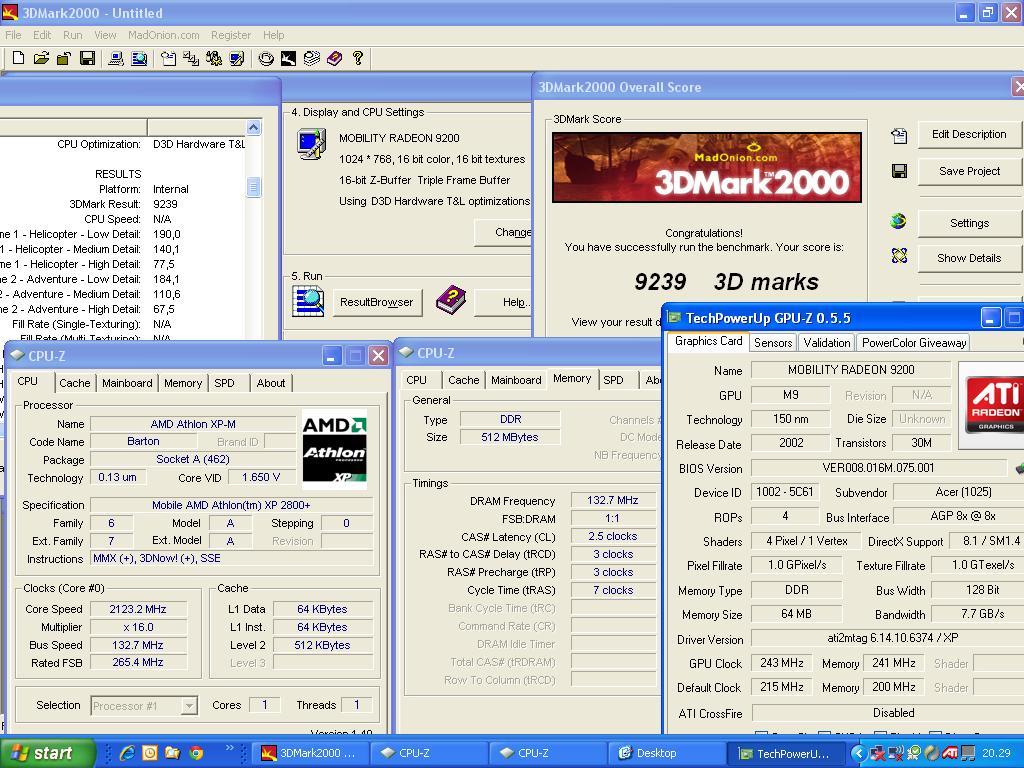Click the purple help book toolbar icon
Viewport: 1024px width, 768px height.
(x=334, y=58)
